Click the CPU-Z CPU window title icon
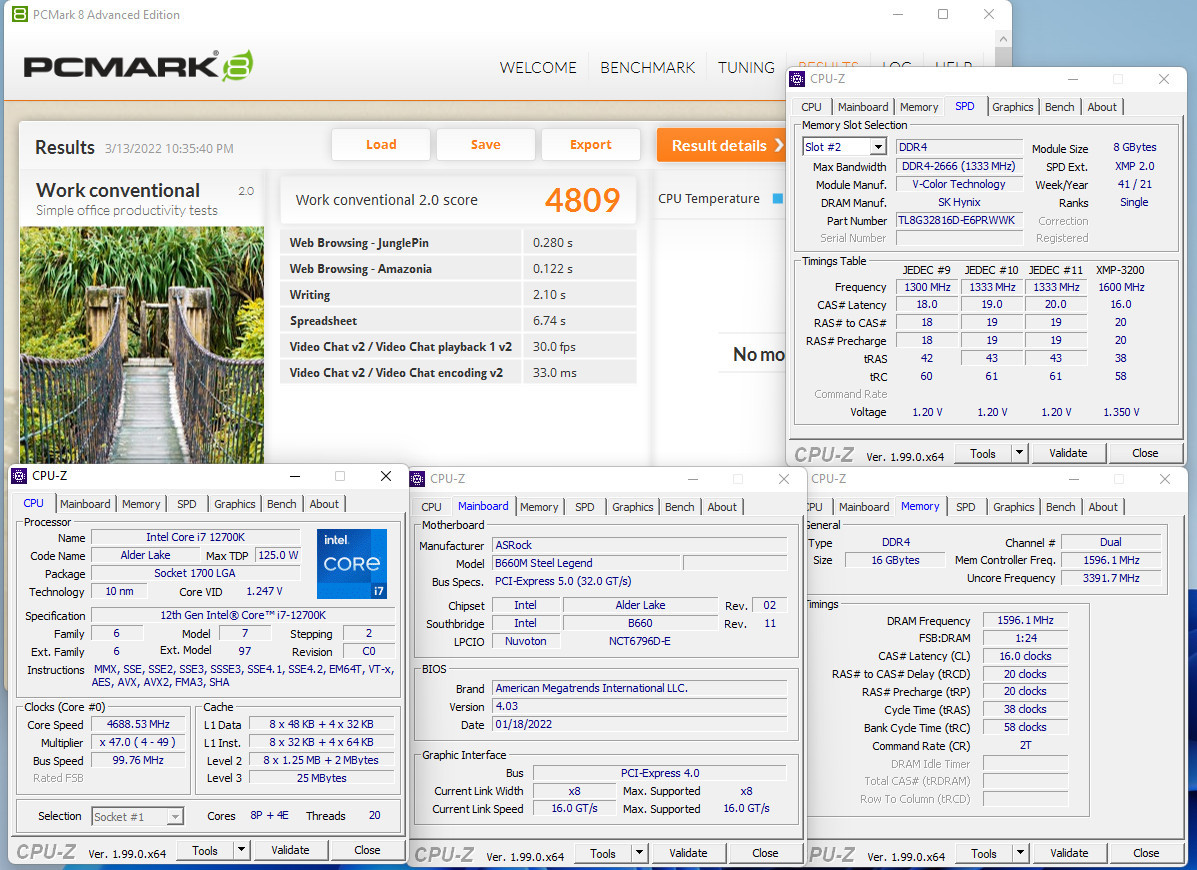The width and height of the screenshot is (1197, 870). click(19, 475)
